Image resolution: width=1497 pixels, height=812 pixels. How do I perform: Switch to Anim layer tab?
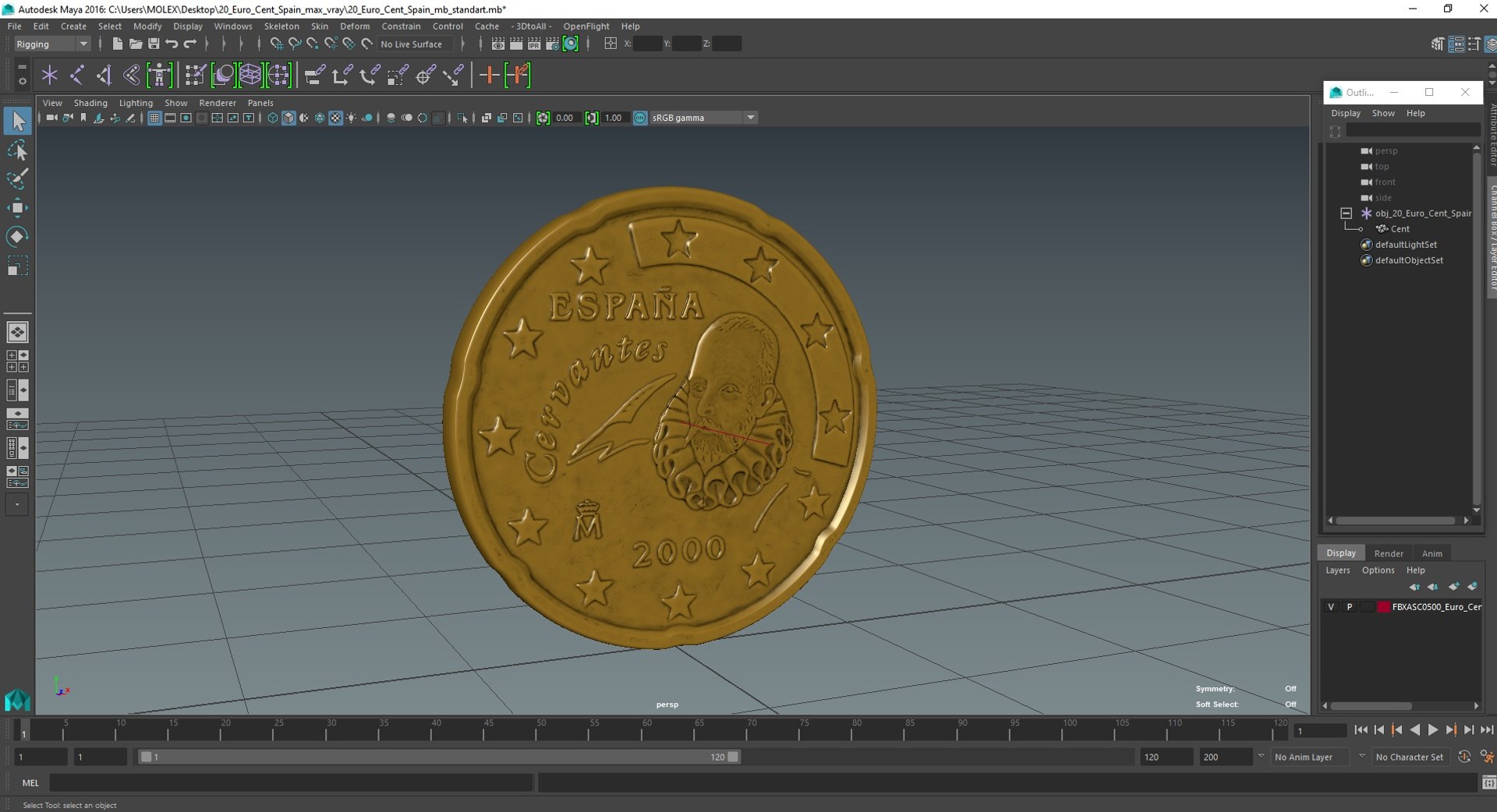[x=1432, y=553]
